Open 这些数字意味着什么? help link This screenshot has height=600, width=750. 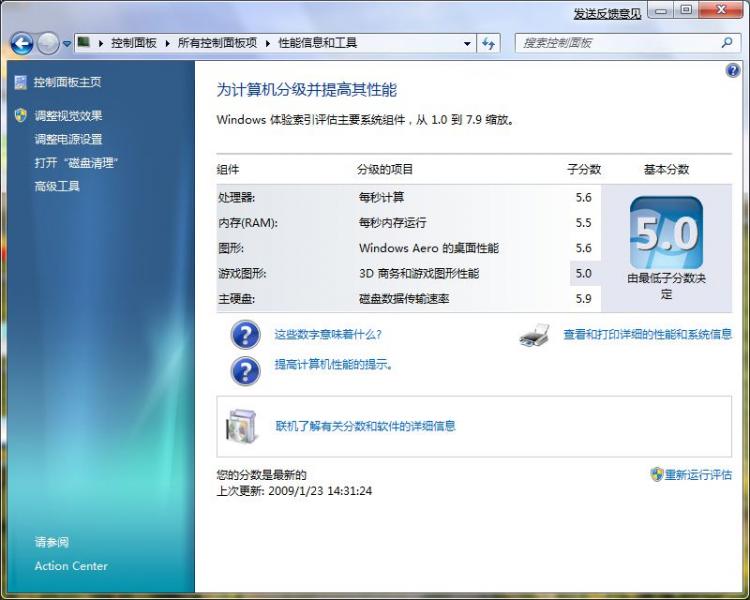click(x=328, y=334)
